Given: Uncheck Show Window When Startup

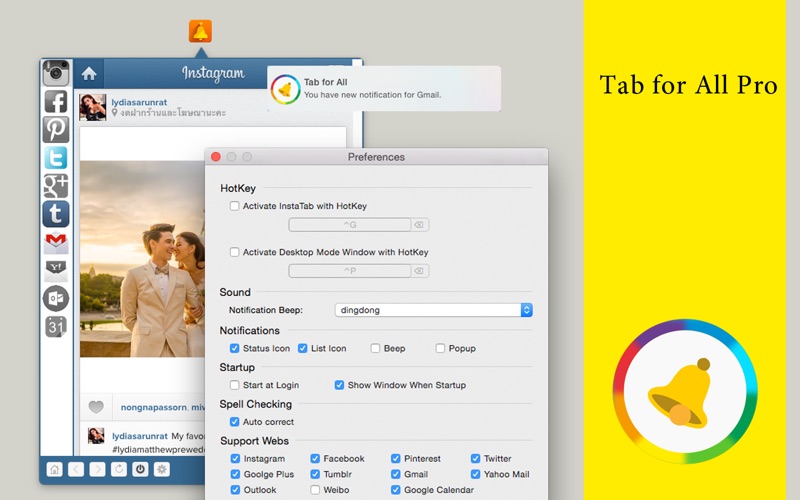Looking at the screenshot, I should [339, 385].
